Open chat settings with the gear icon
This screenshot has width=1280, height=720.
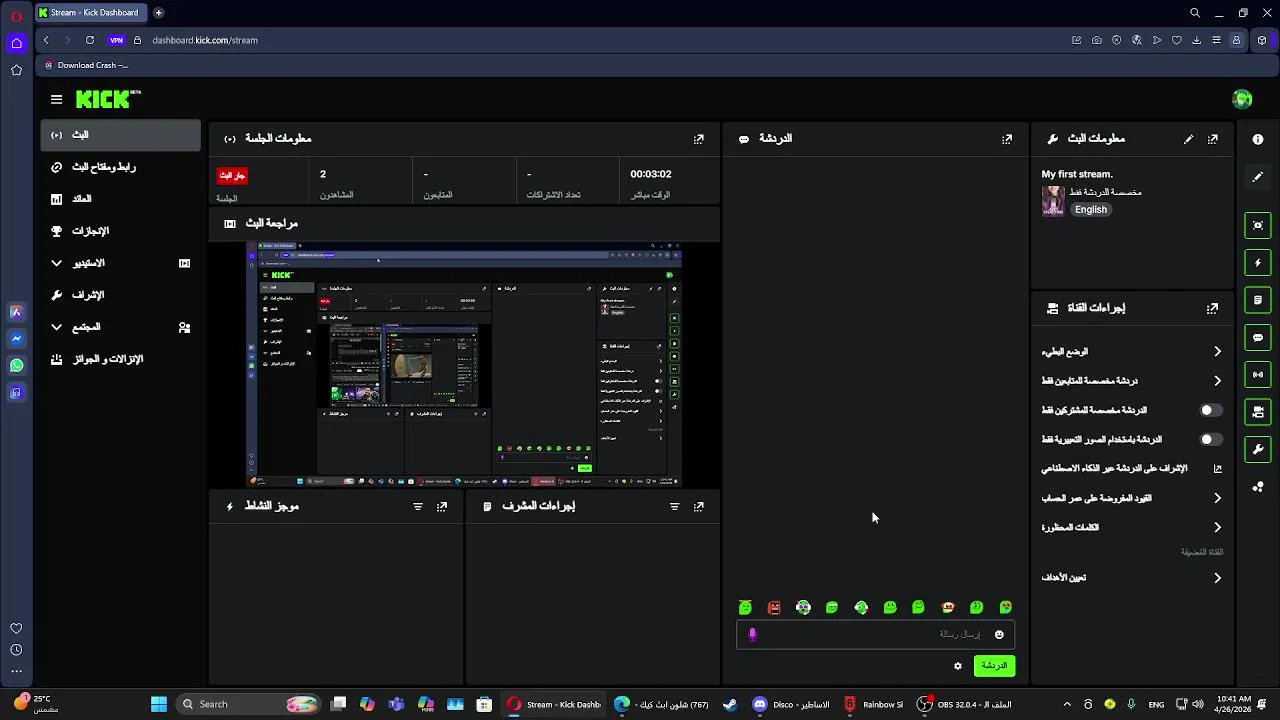click(x=958, y=666)
